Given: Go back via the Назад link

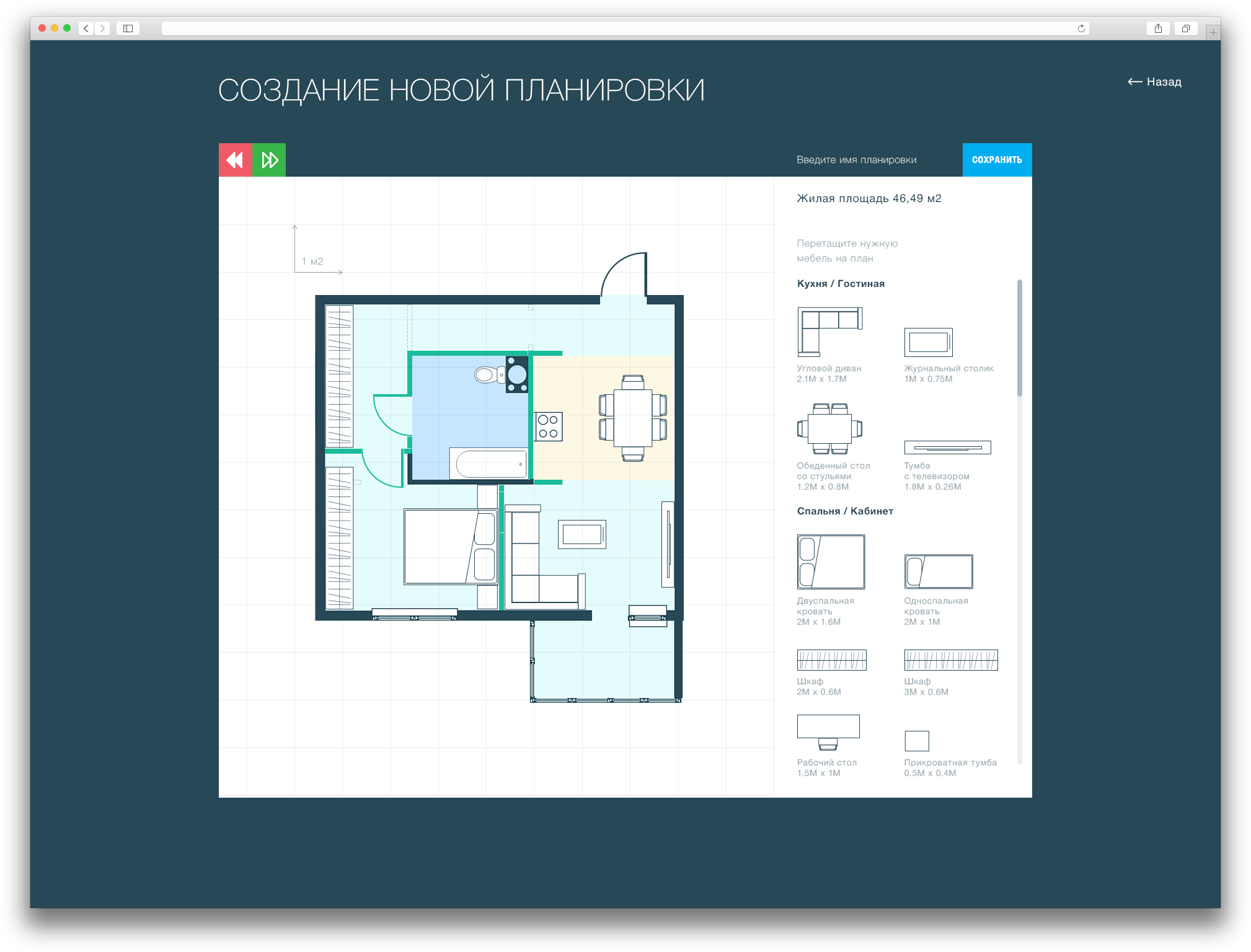Looking at the screenshot, I should click(1154, 82).
